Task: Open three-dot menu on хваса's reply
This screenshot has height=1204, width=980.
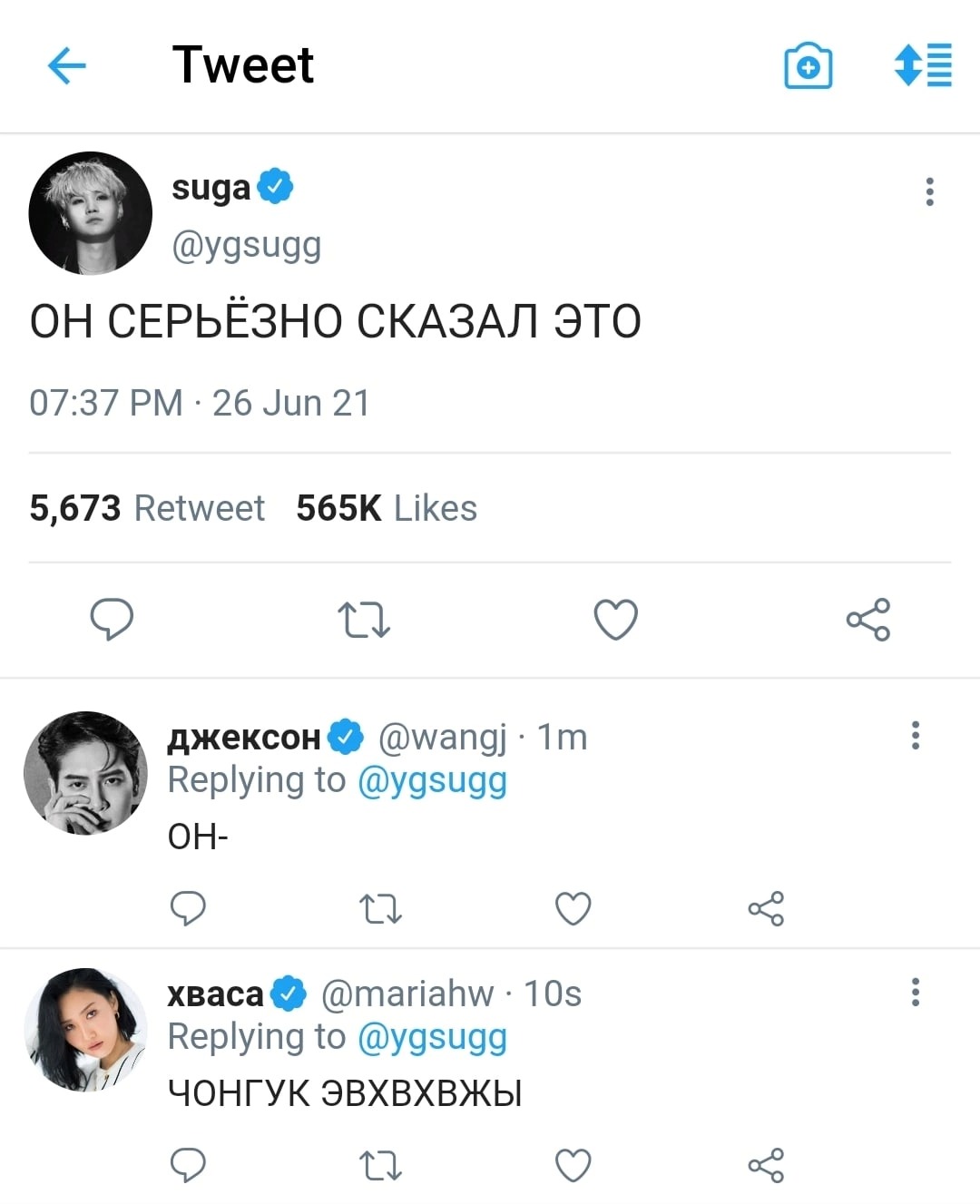Action: pyautogui.click(x=916, y=992)
